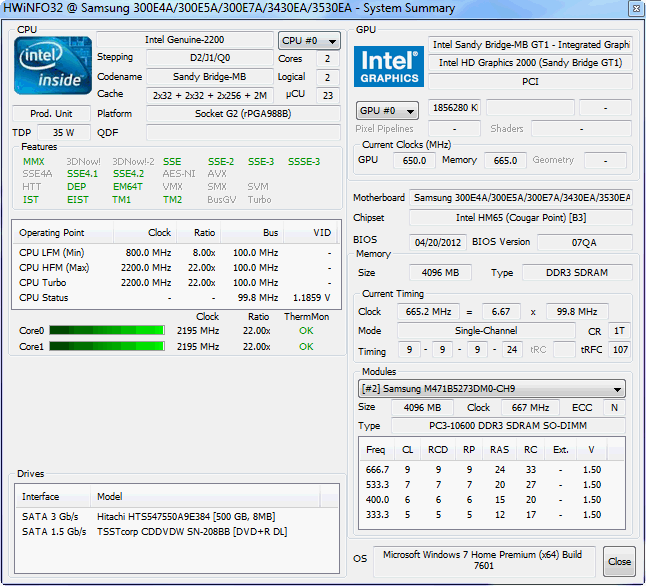This screenshot has width=646, height=586.
Task: Click the module Clock field 667 MHz
Action: click(x=530, y=408)
